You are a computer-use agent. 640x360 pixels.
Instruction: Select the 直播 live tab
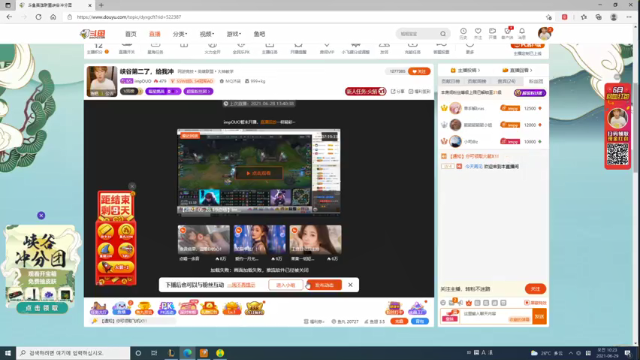click(155, 34)
